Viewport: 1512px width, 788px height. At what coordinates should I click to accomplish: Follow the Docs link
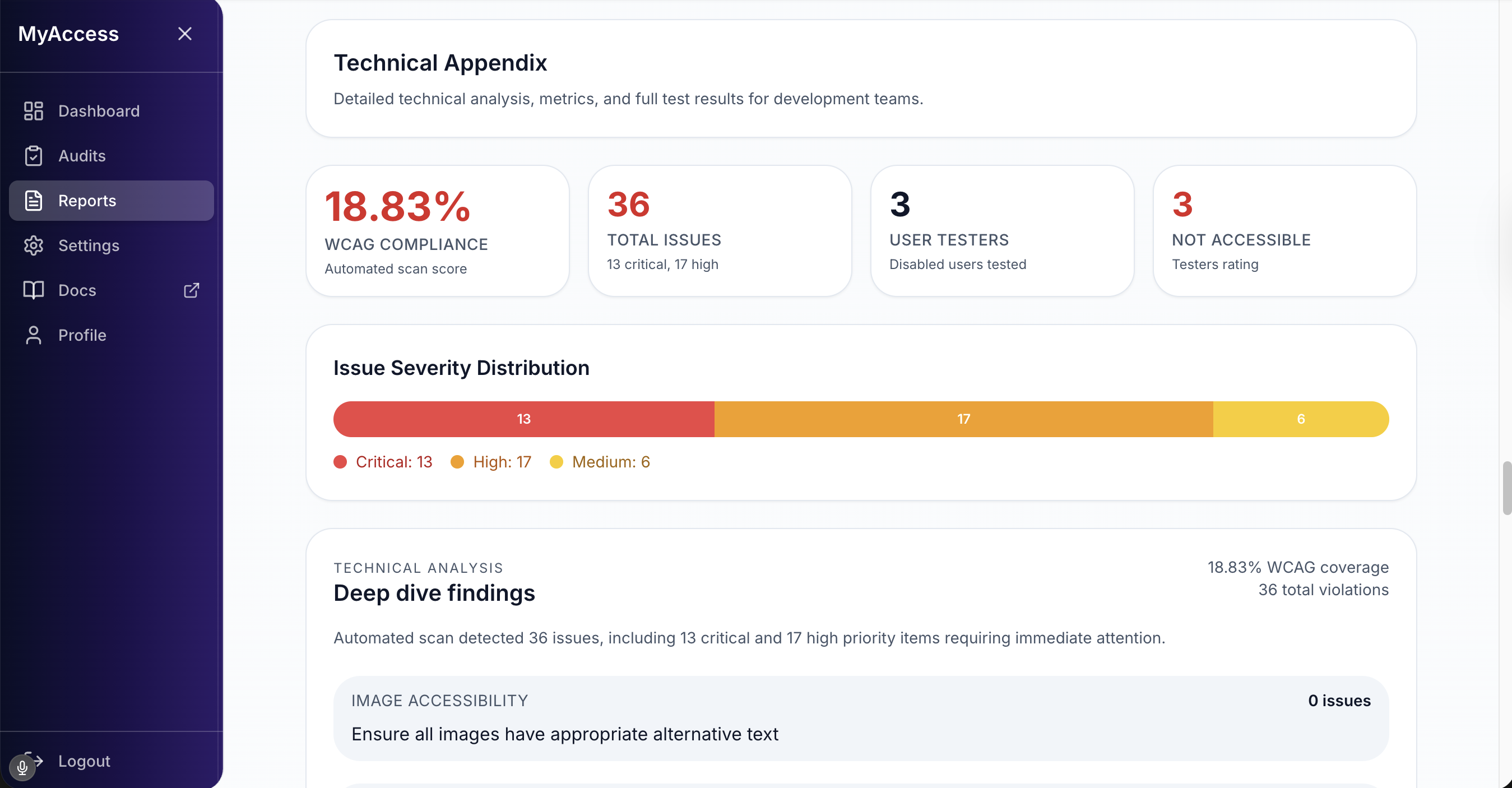[x=77, y=290]
